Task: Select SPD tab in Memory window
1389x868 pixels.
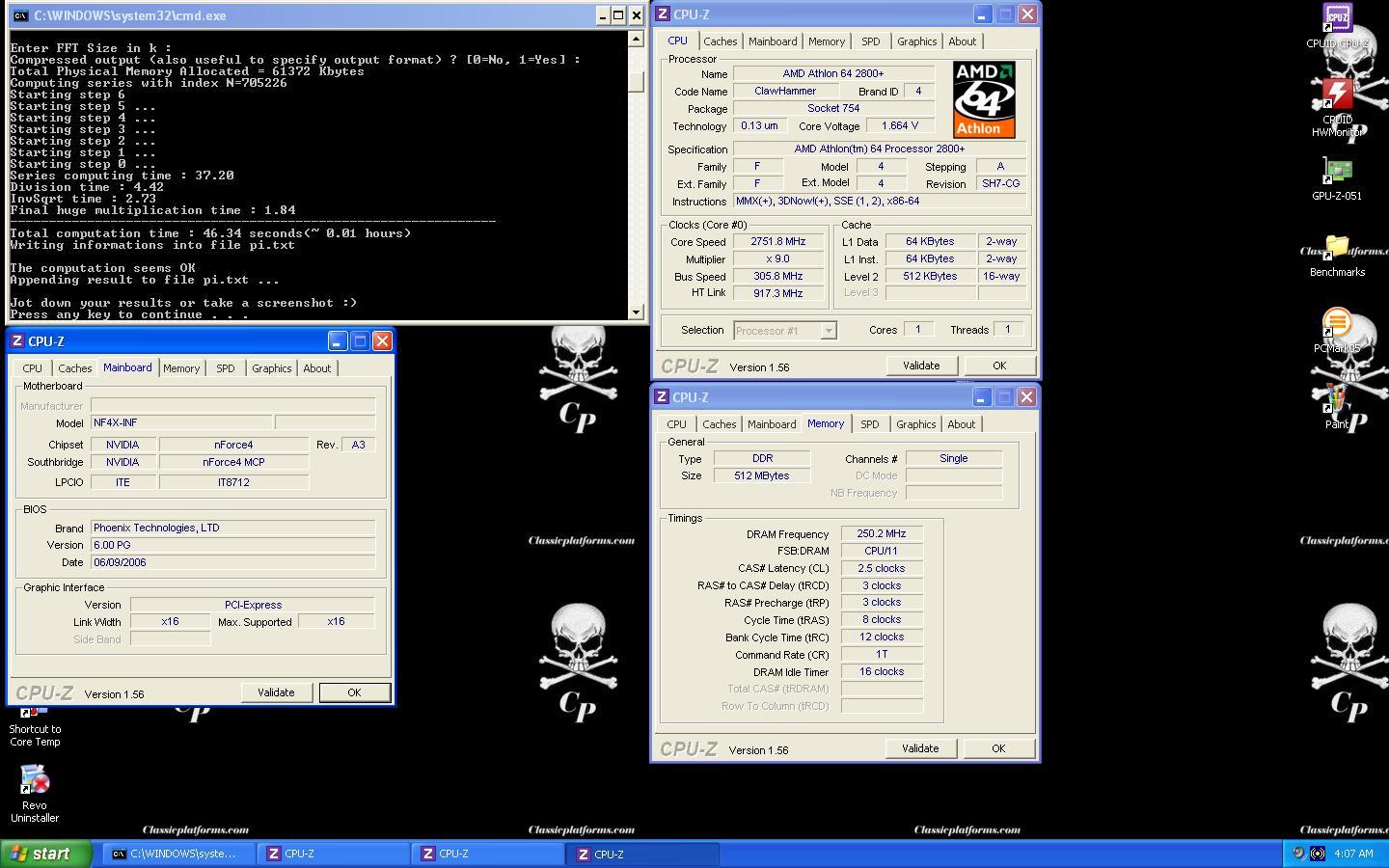Action: [869, 424]
